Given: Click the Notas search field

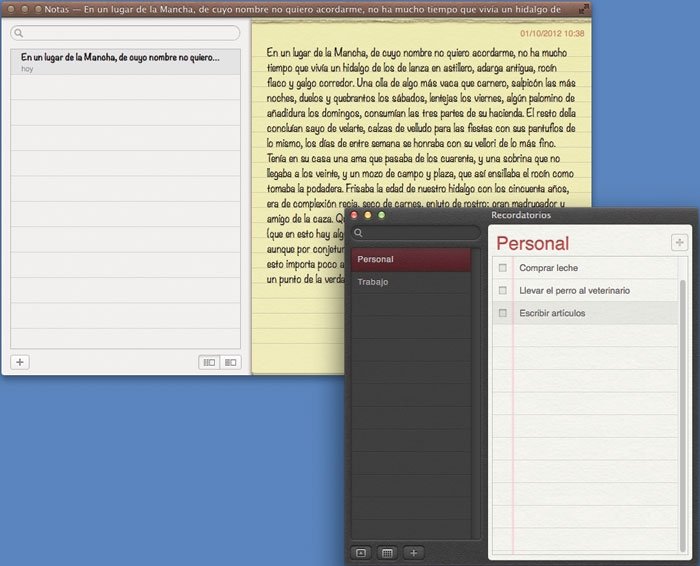Looking at the screenshot, I should [125, 33].
